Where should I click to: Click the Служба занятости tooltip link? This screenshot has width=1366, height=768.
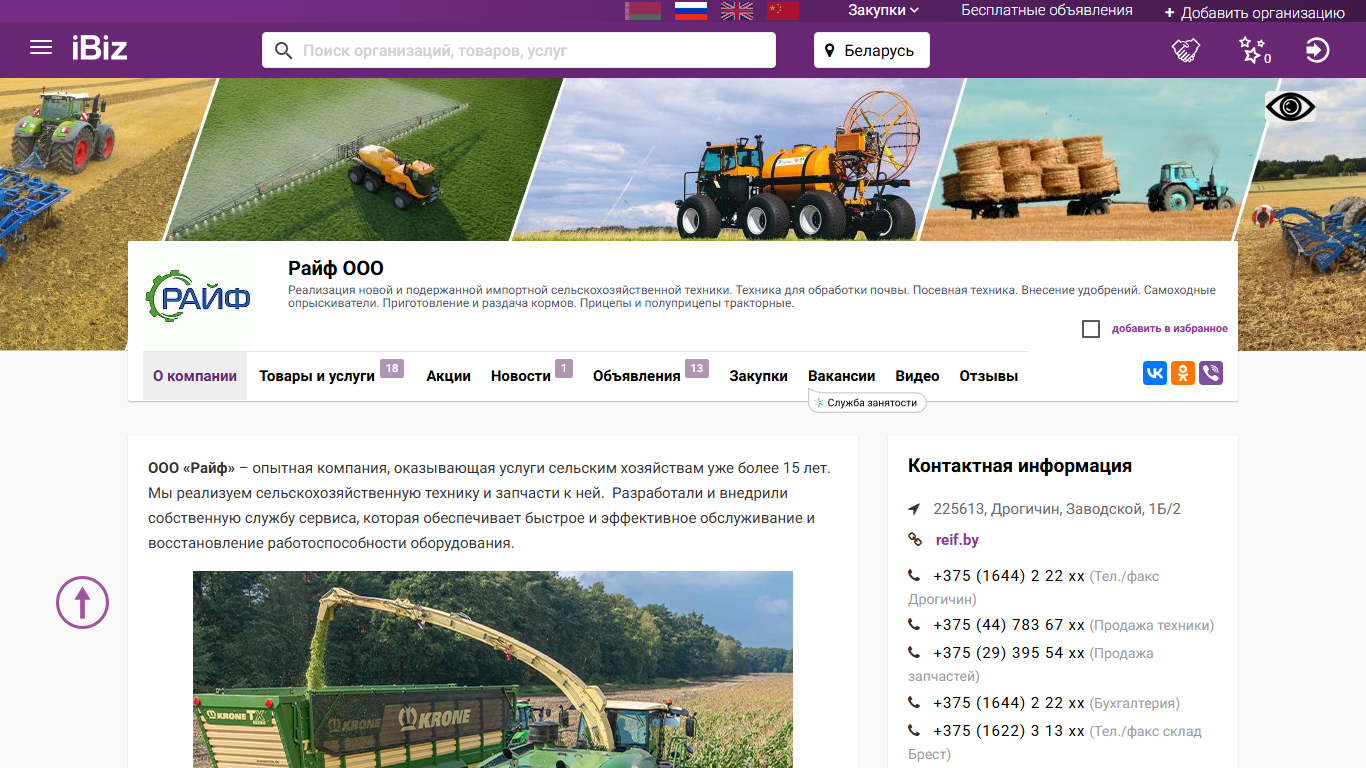tap(868, 402)
